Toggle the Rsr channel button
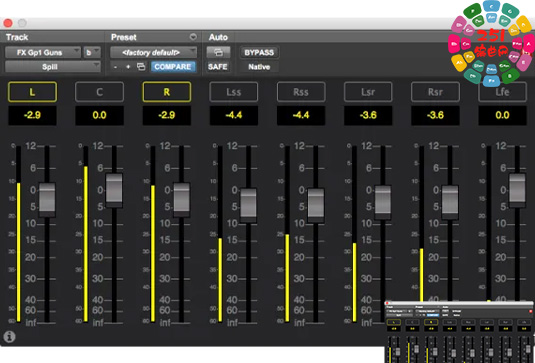The width and height of the screenshot is (535, 363). click(x=435, y=92)
